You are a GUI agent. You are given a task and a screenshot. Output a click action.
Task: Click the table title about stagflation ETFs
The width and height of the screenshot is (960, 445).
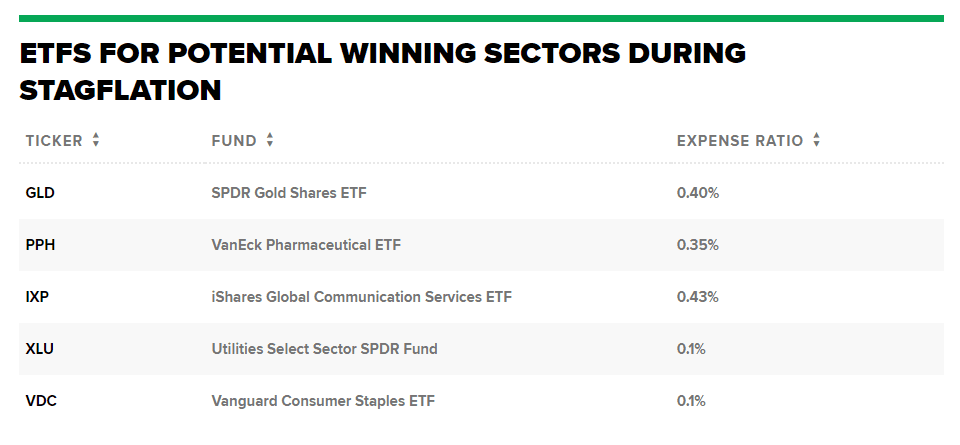coord(382,71)
